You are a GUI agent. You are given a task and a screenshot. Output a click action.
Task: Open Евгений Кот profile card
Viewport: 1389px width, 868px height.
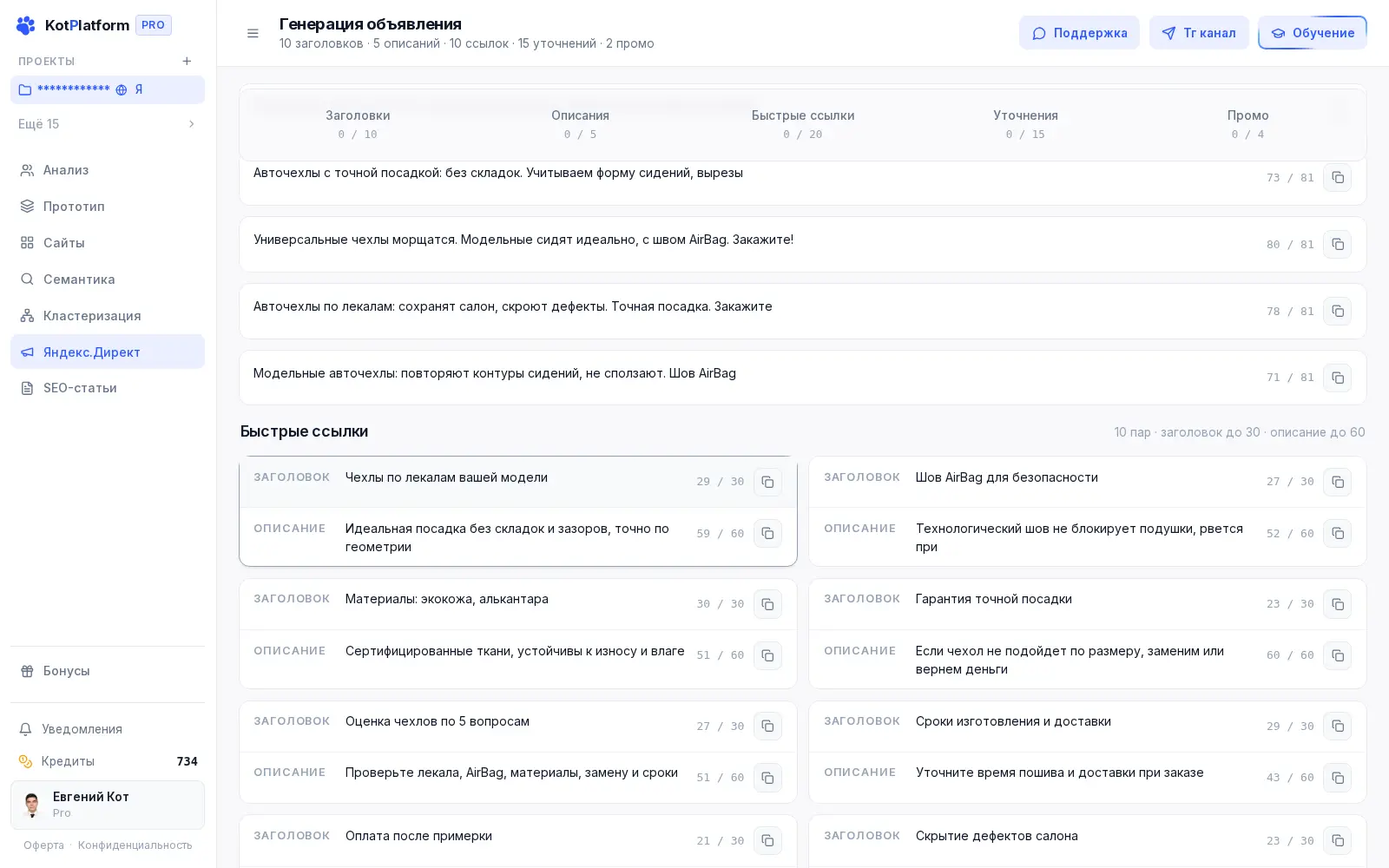[108, 805]
